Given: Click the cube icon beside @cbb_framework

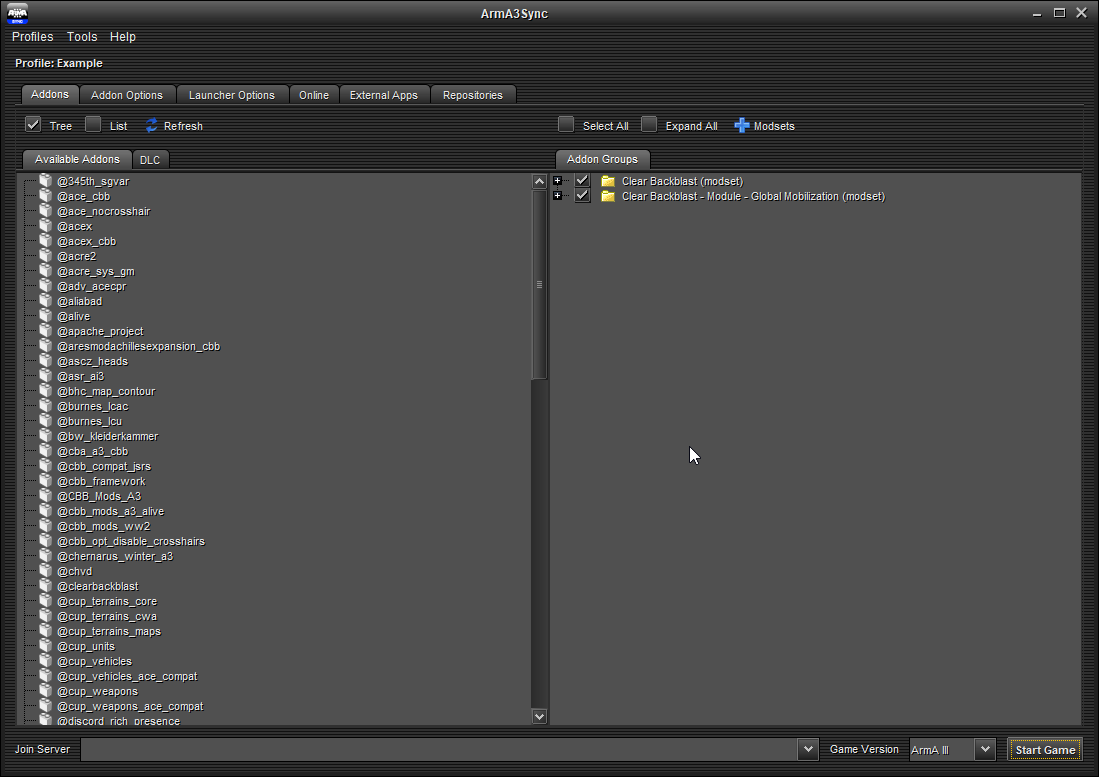Looking at the screenshot, I should click(46, 481).
